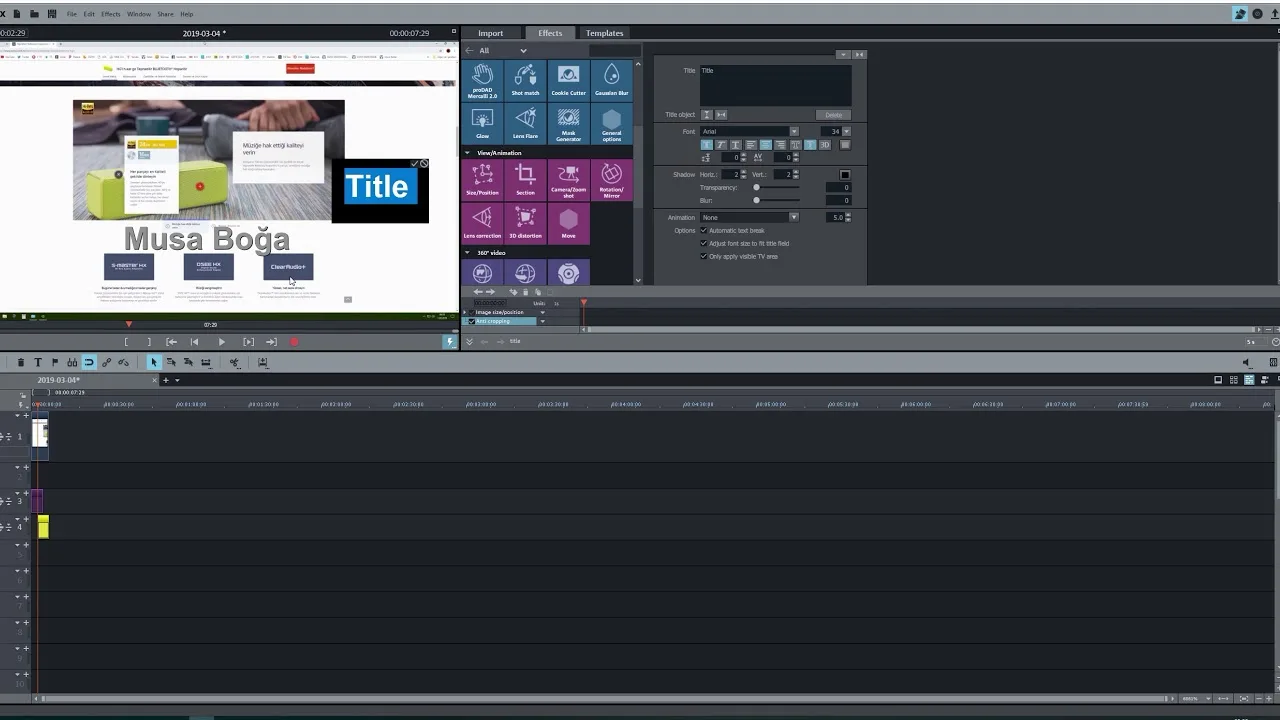
Task: Open the proDAD Mercalli 2.0 effect
Action: (x=482, y=80)
